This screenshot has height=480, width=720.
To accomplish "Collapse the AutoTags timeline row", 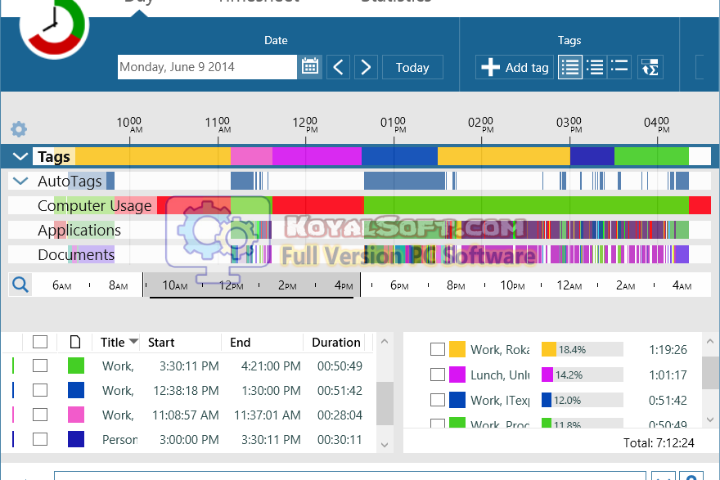I will 20,181.
